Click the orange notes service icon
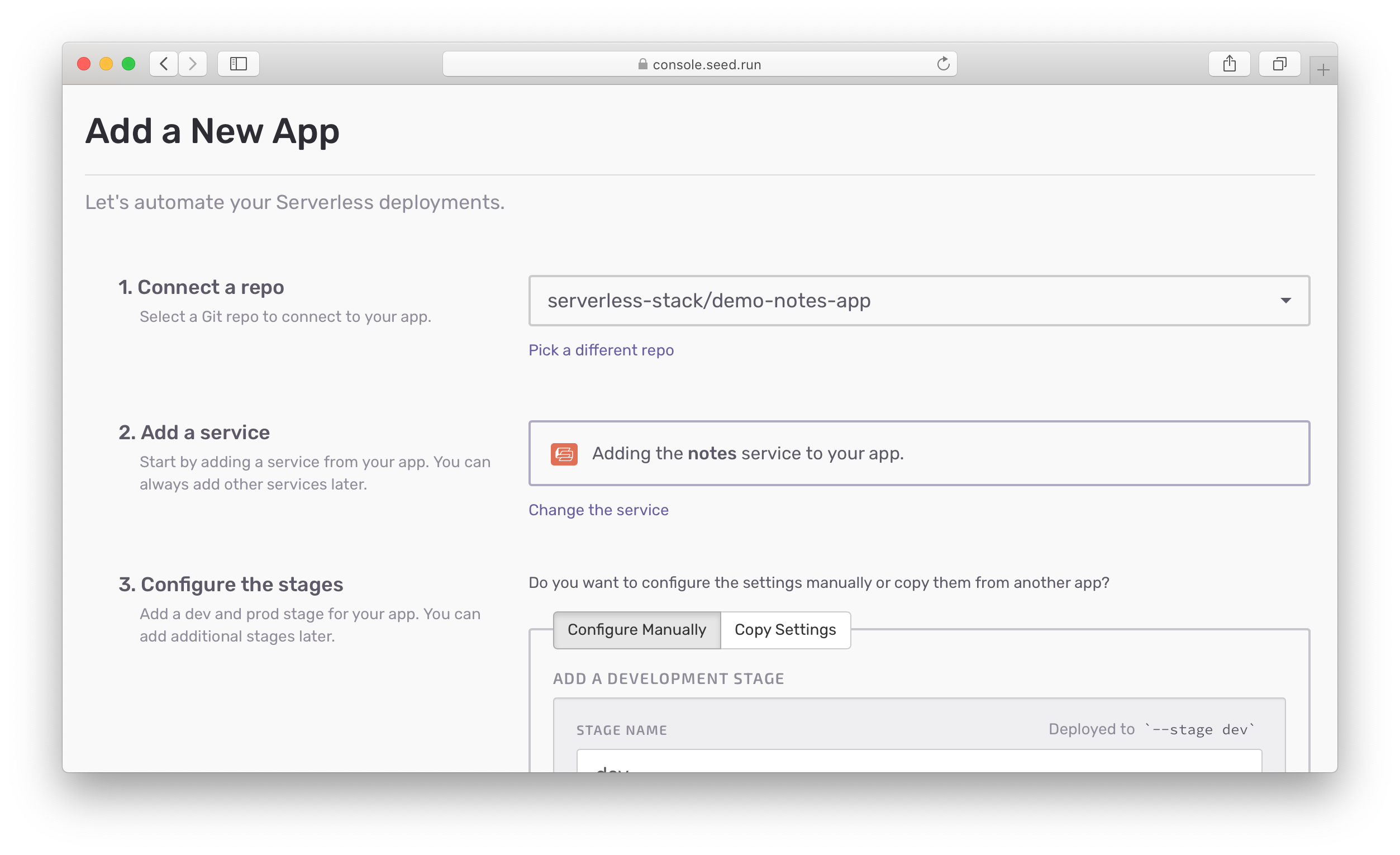 (x=564, y=454)
